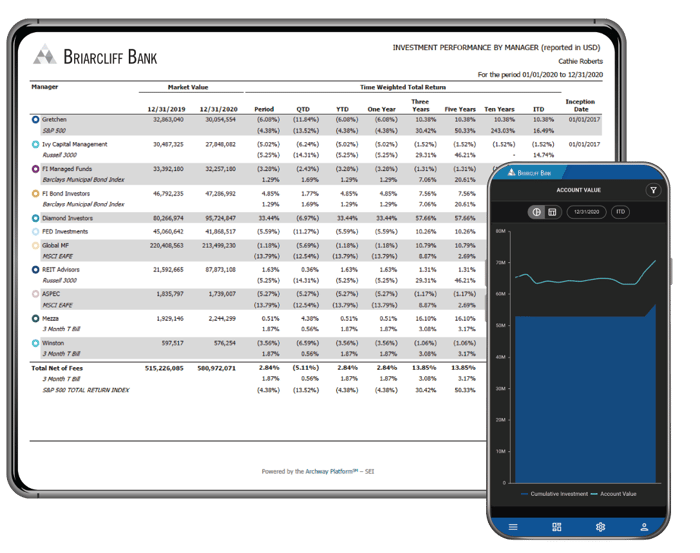The height and width of the screenshot is (553, 700).
Task: Click Diamond Investors circle marker
Action: coord(36,218)
